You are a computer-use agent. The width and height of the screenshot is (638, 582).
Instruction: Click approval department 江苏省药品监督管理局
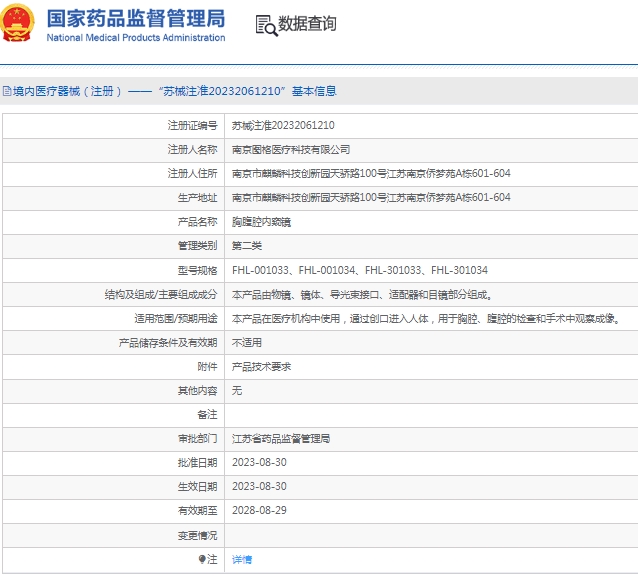pyautogui.click(x=281, y=439)
